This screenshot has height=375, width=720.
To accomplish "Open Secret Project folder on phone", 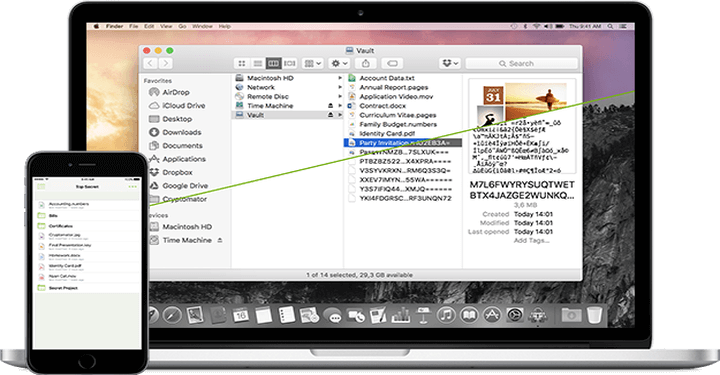I will [x=88, y=288].
